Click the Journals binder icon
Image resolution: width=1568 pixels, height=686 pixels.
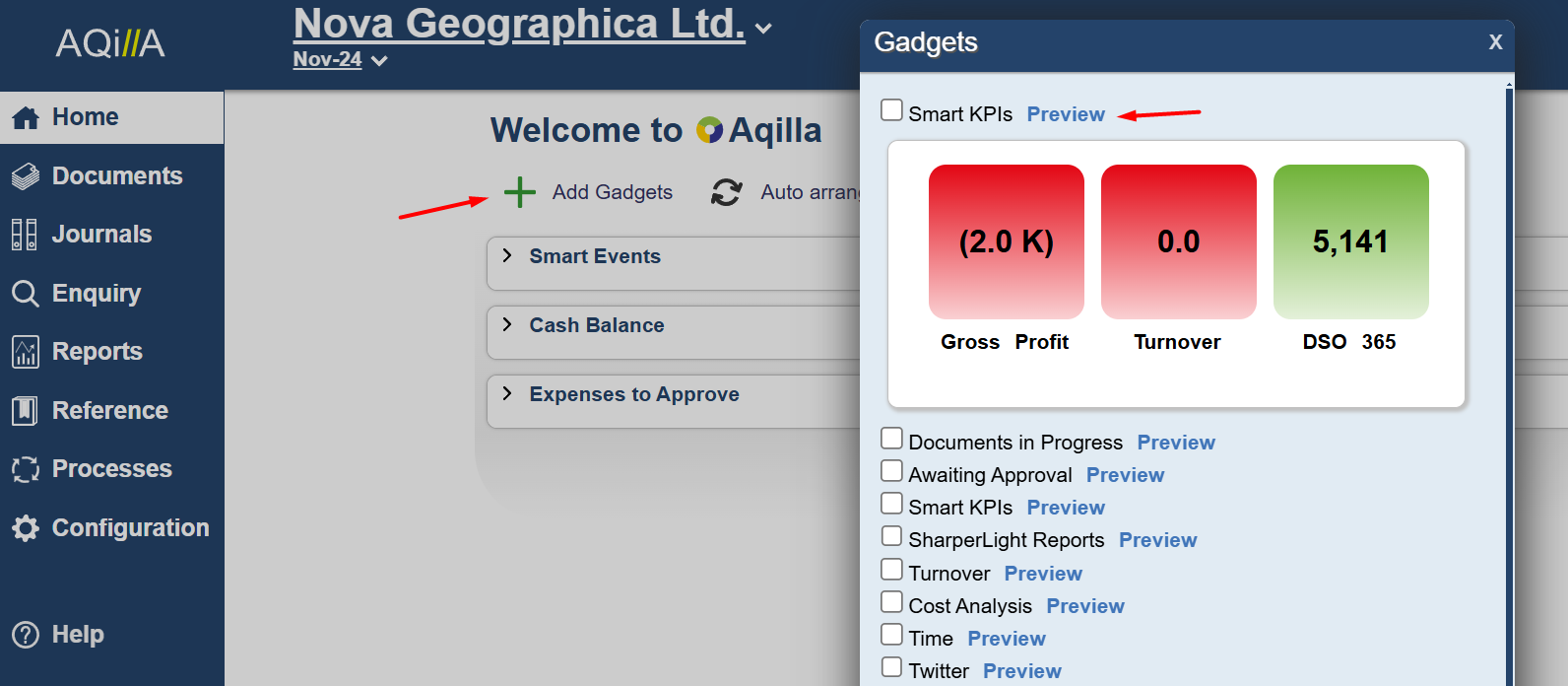tap(25, 235)
